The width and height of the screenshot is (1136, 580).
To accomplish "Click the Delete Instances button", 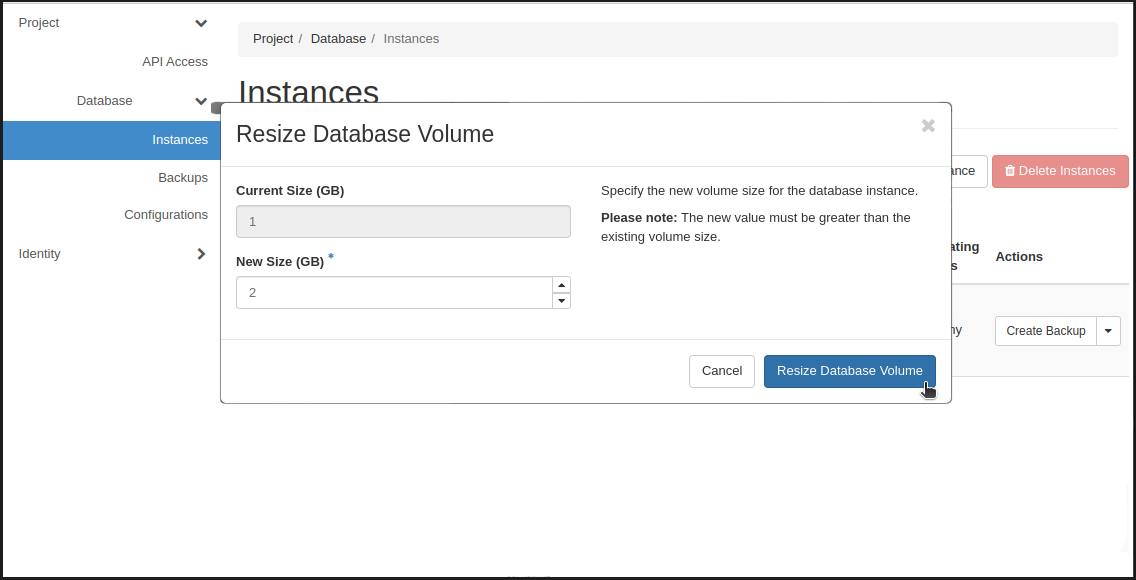I will [x=1060, y=171].
